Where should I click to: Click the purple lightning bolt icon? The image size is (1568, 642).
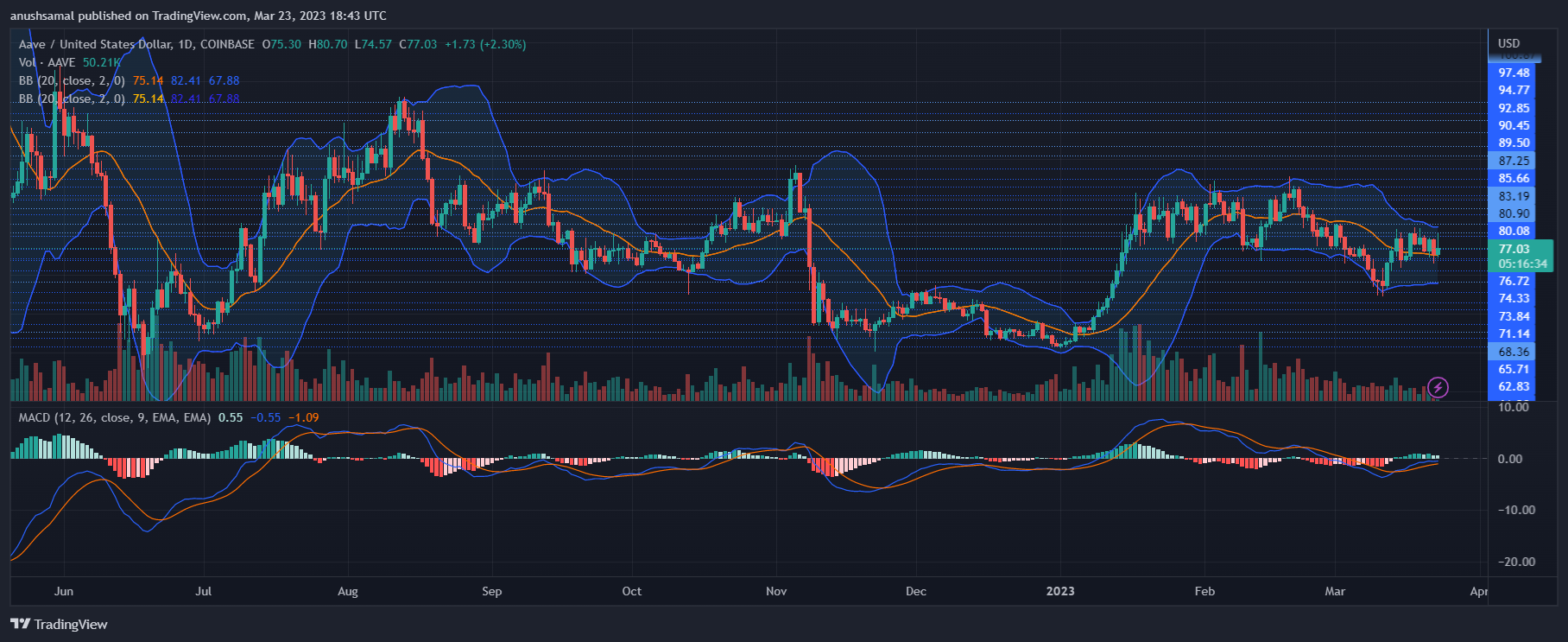pos(1438,387)
